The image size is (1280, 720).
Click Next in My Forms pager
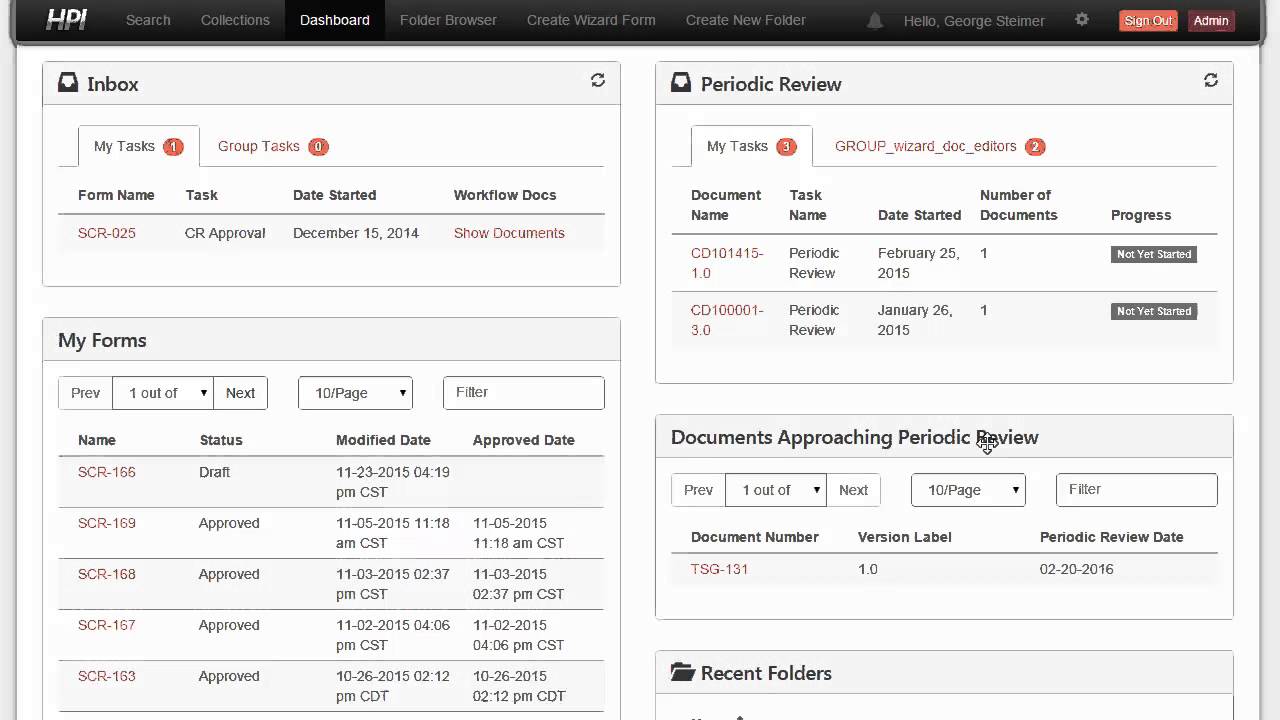click(240, 393)
